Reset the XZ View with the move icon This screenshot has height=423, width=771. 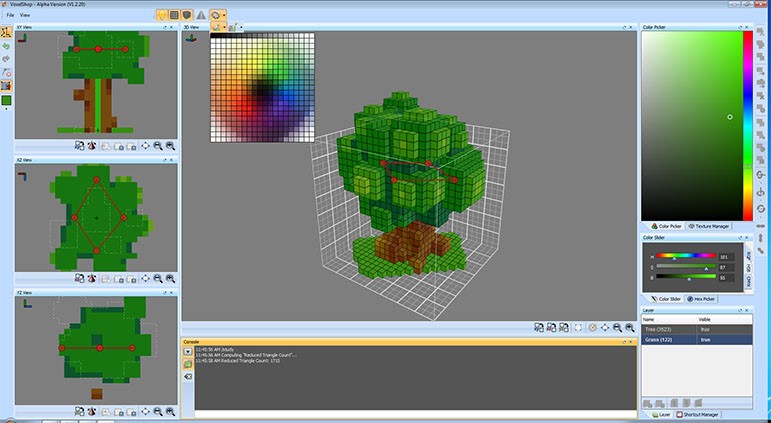(145, 279)
